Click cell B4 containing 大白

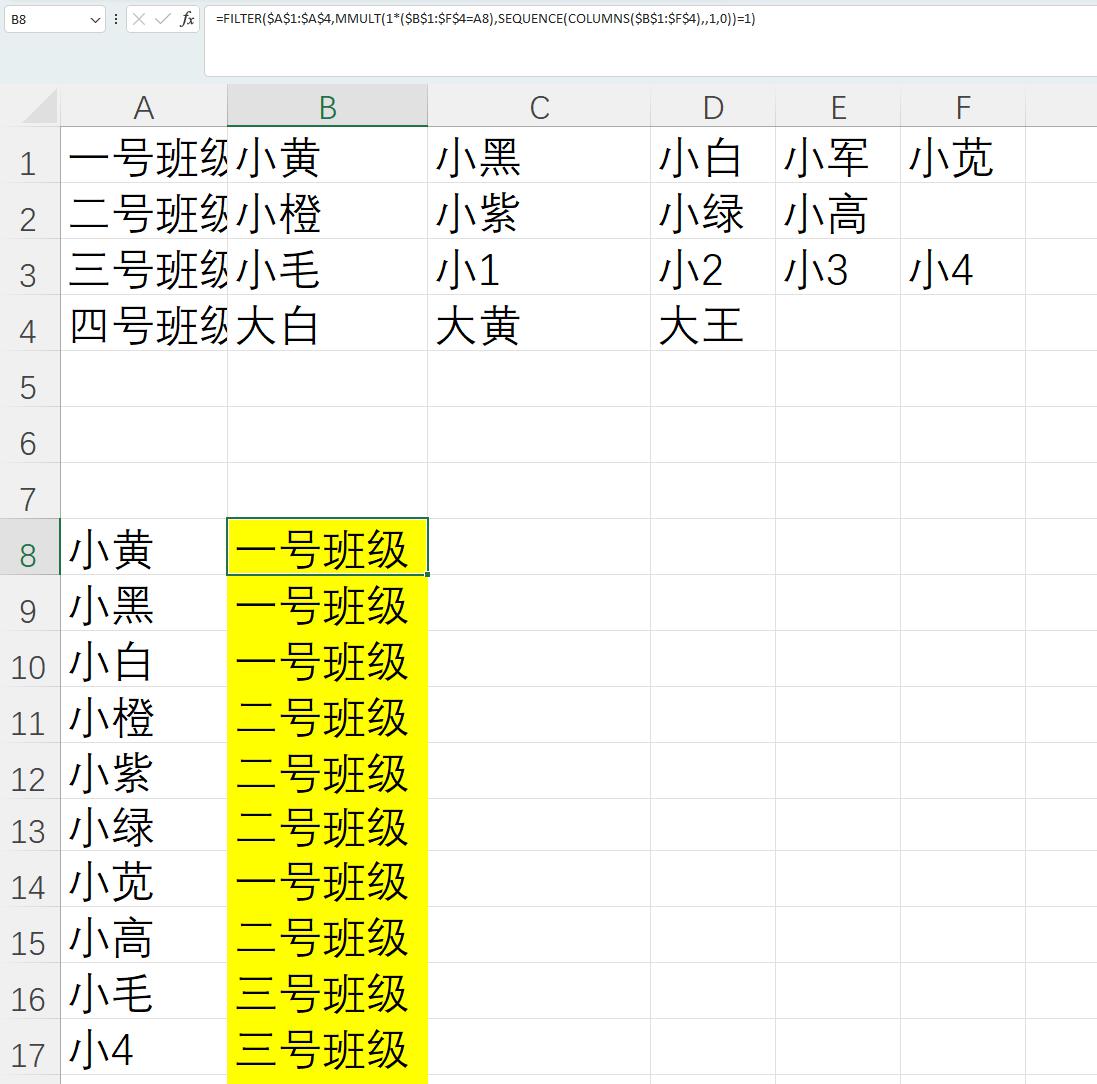pos(327,323)
